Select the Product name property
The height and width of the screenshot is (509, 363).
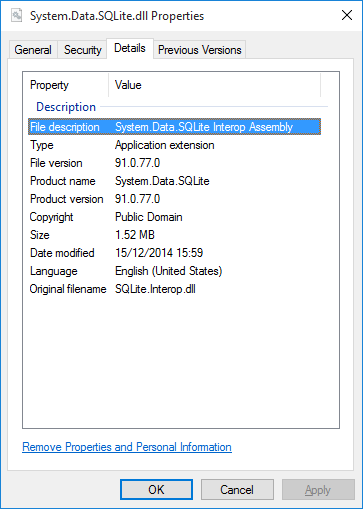(x=63, y=181)
